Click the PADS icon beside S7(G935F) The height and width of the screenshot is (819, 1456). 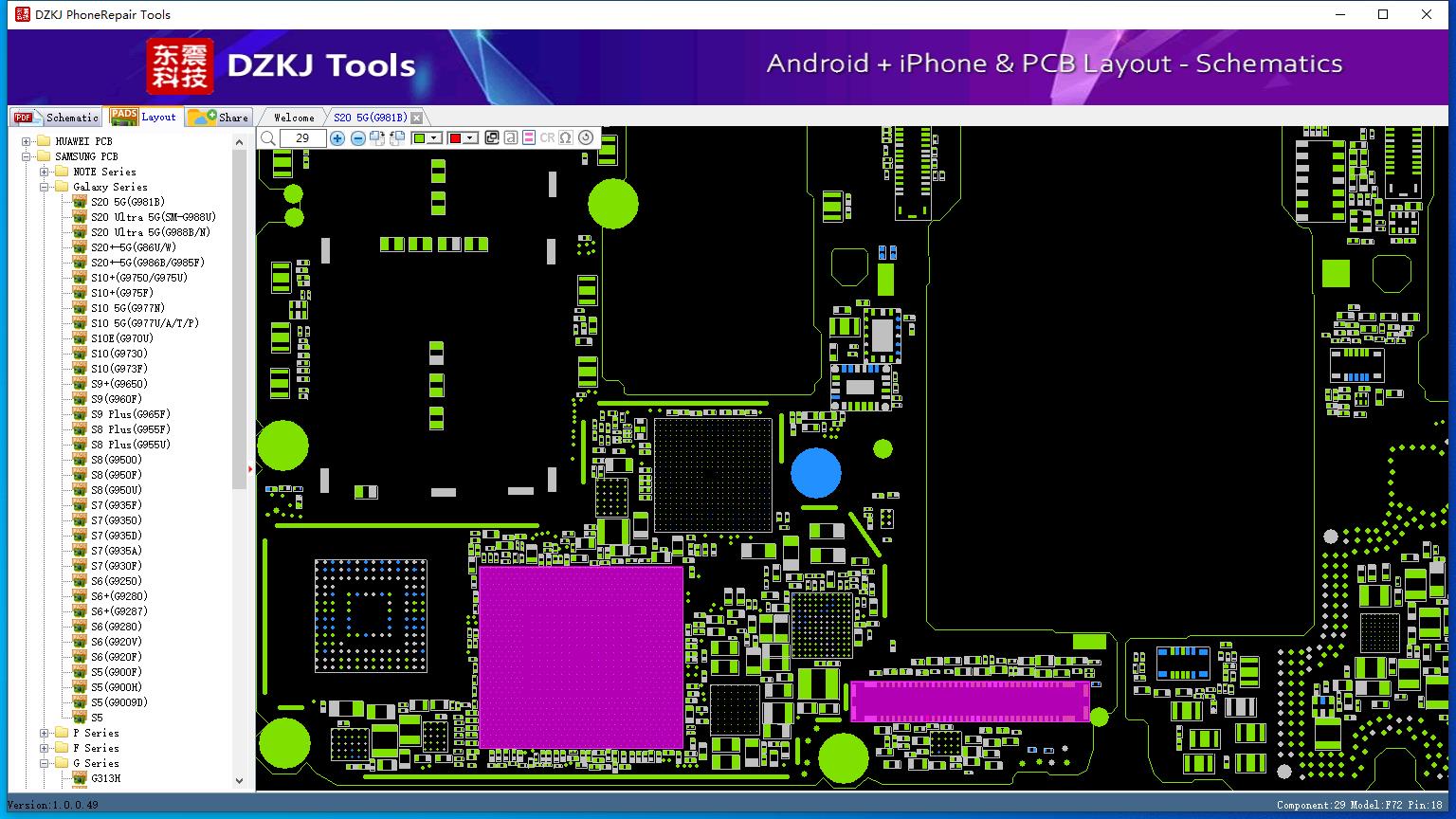coord(80,505)
